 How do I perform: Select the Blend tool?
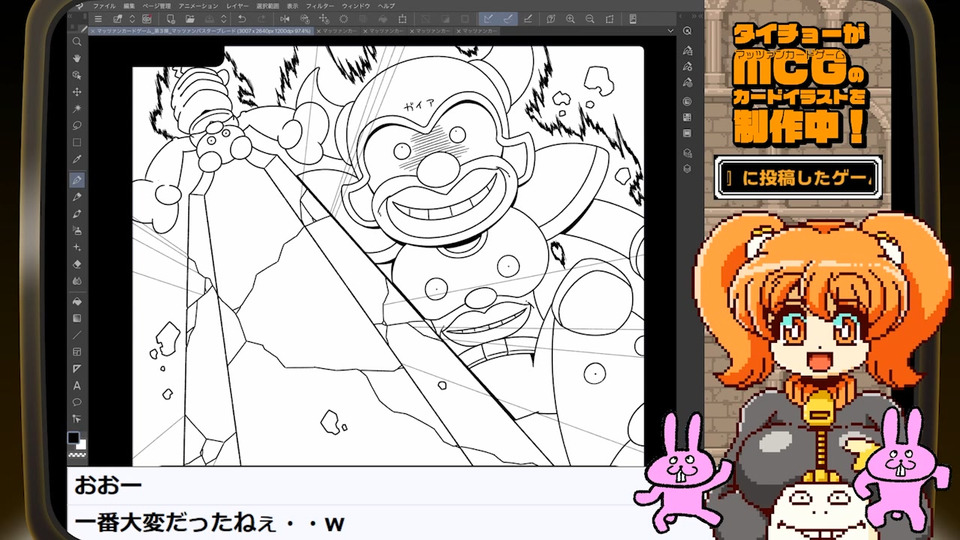(x=77, y=281)
